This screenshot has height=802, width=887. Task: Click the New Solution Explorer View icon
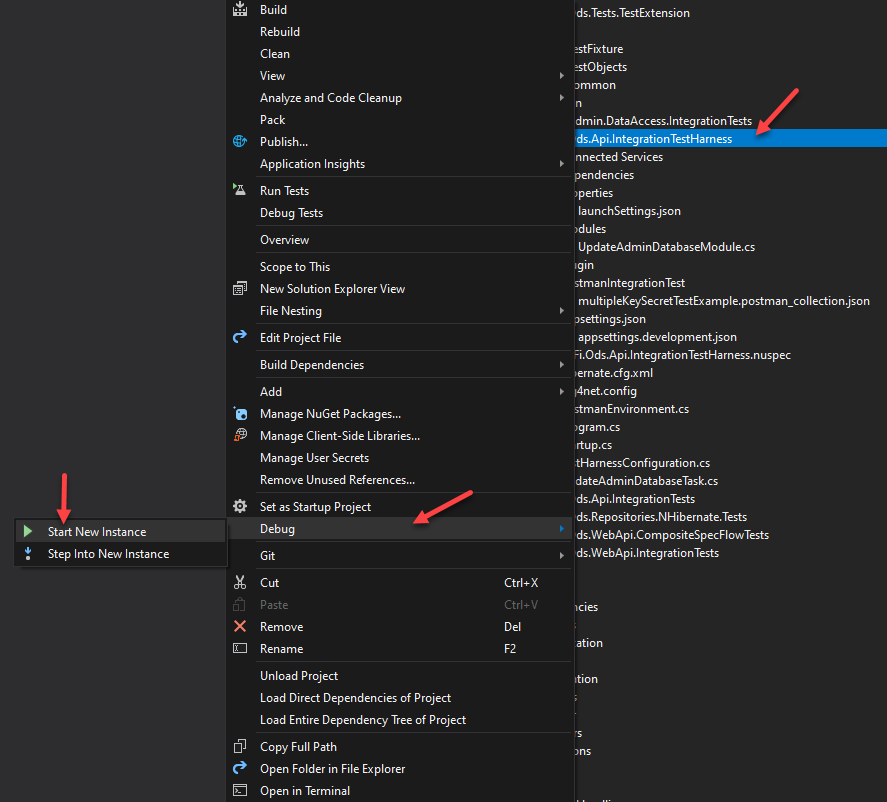point(240,288)
